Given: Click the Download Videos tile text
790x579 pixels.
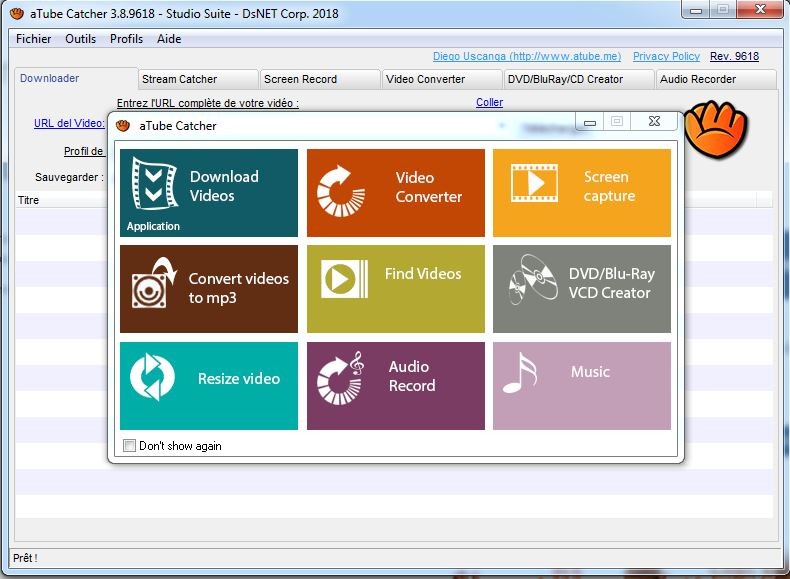Looking at the screenshot, I should (224, 186).
